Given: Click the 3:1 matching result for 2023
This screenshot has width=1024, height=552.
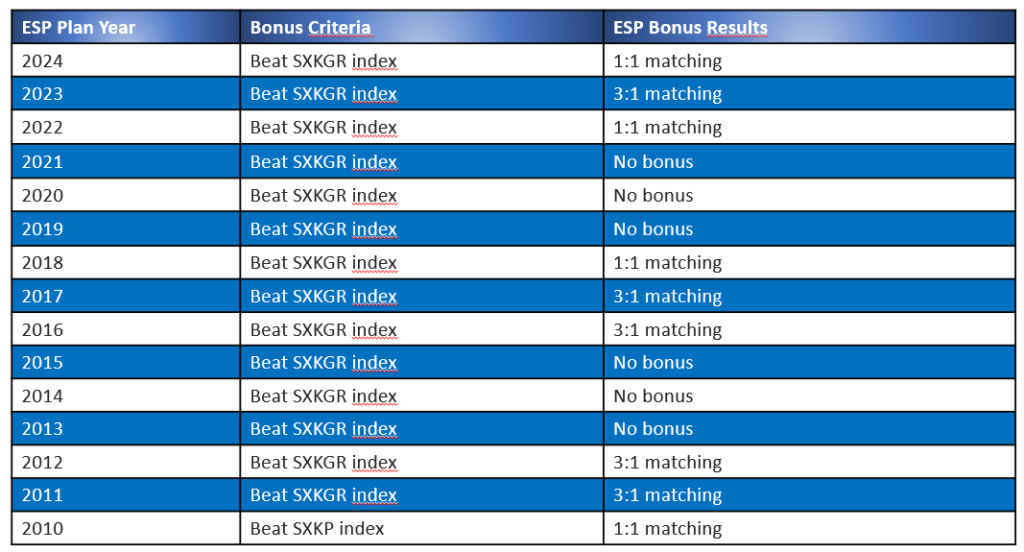Looking at the screenshot, I should click(x=668, y=94).
